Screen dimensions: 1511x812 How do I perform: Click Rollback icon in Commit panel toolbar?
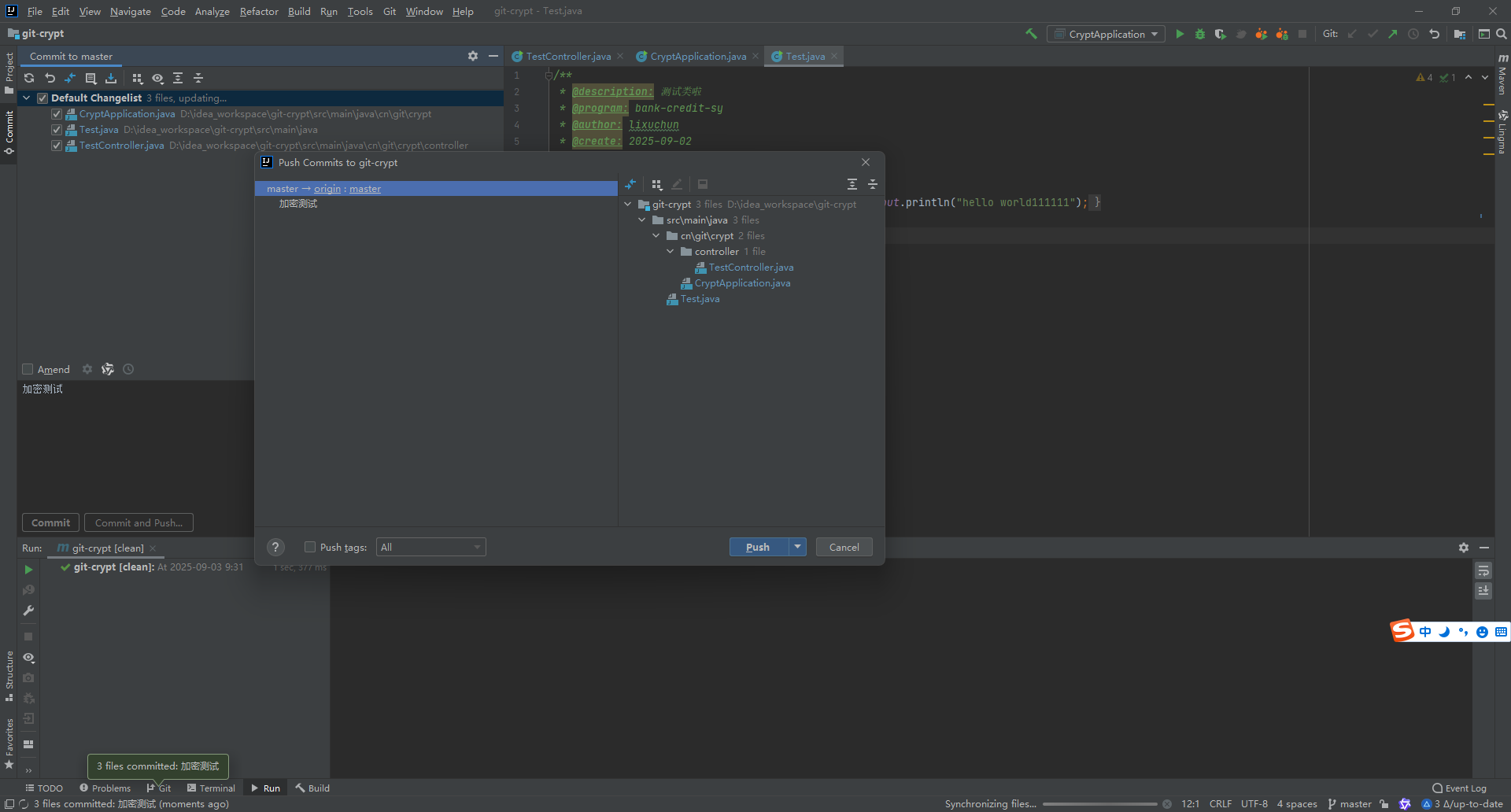[50, 78]
